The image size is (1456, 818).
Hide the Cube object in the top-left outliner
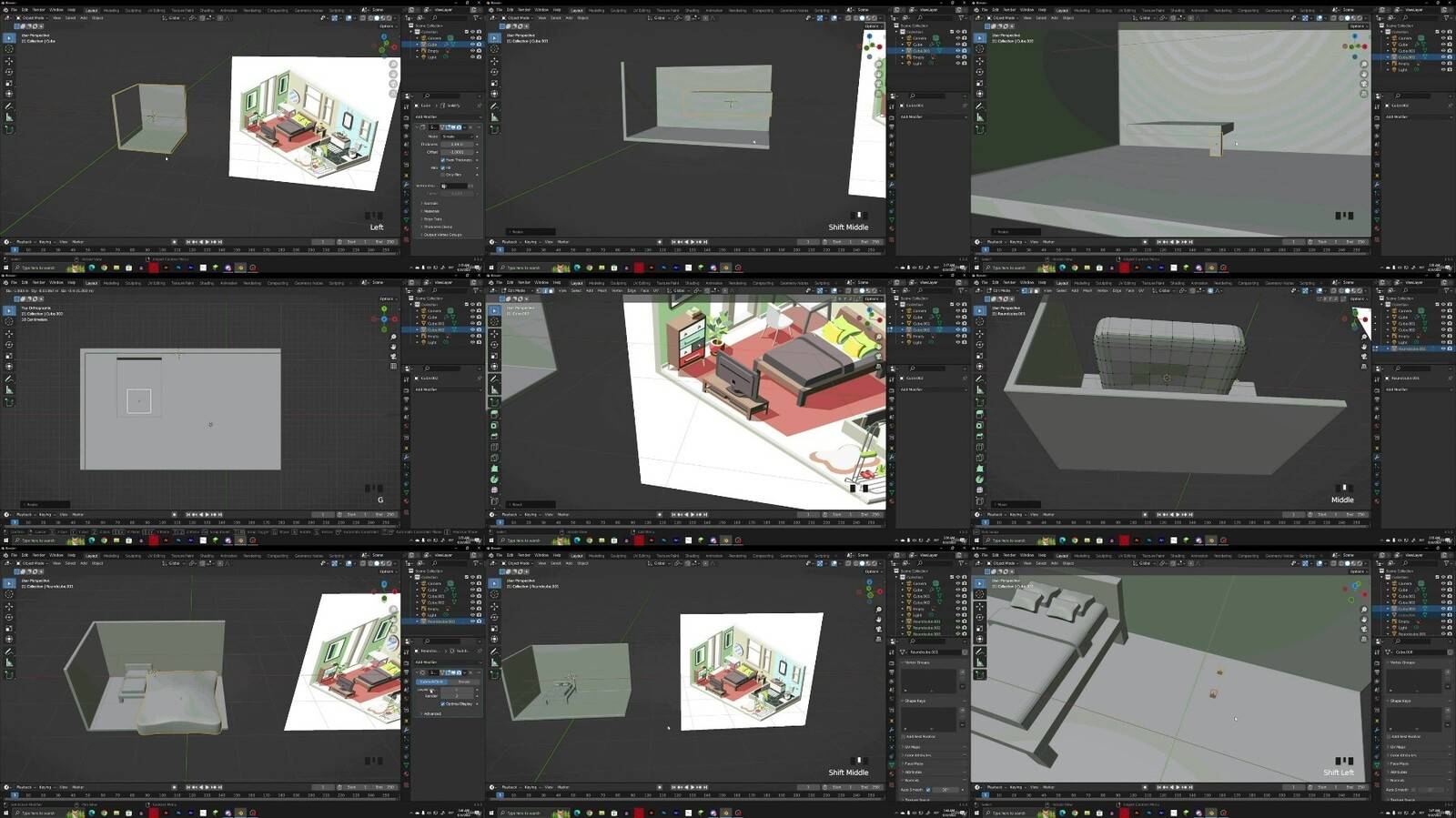[x=472, y=44]
